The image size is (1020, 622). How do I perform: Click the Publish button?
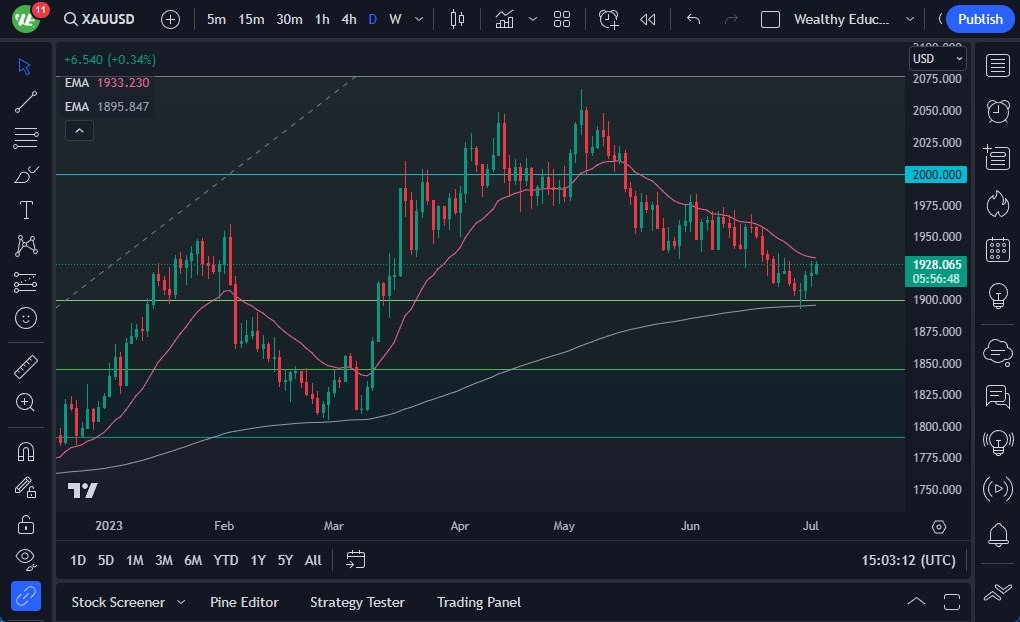[980, 19]
